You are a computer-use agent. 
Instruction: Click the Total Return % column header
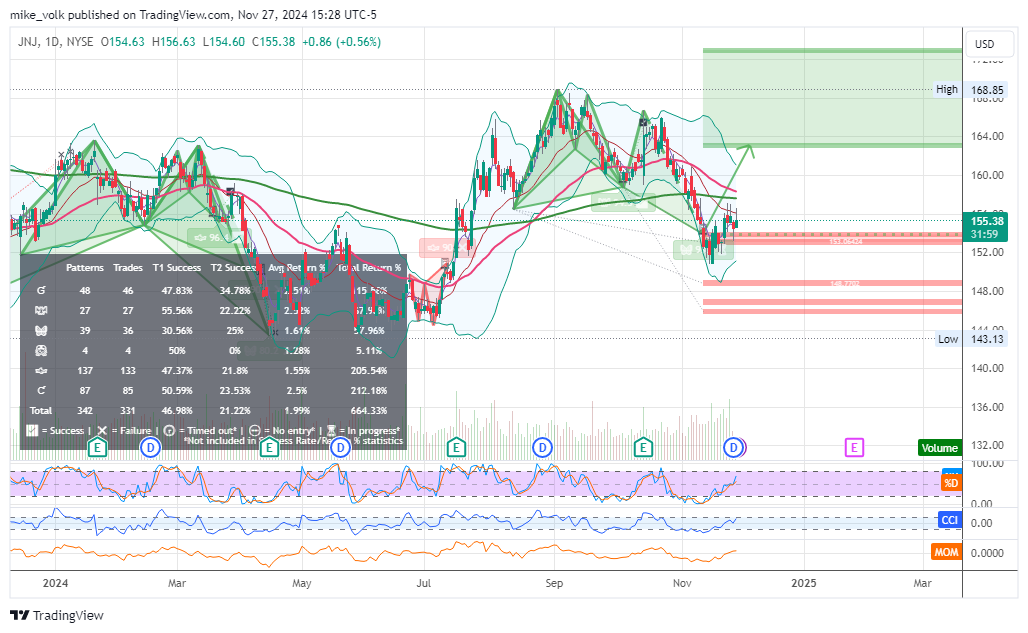coord(369,267)
